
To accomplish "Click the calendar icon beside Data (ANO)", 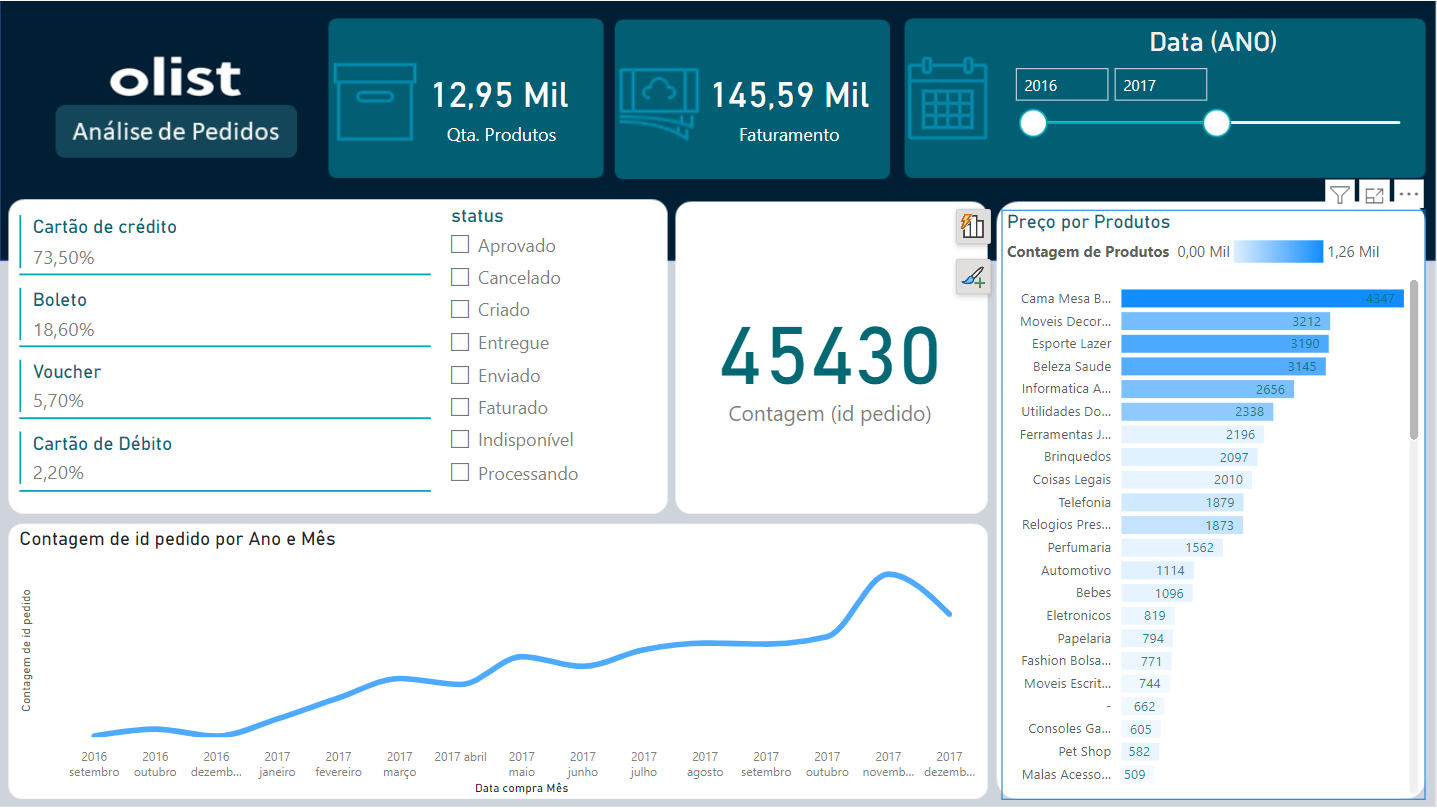I will (x=947, y=98).
